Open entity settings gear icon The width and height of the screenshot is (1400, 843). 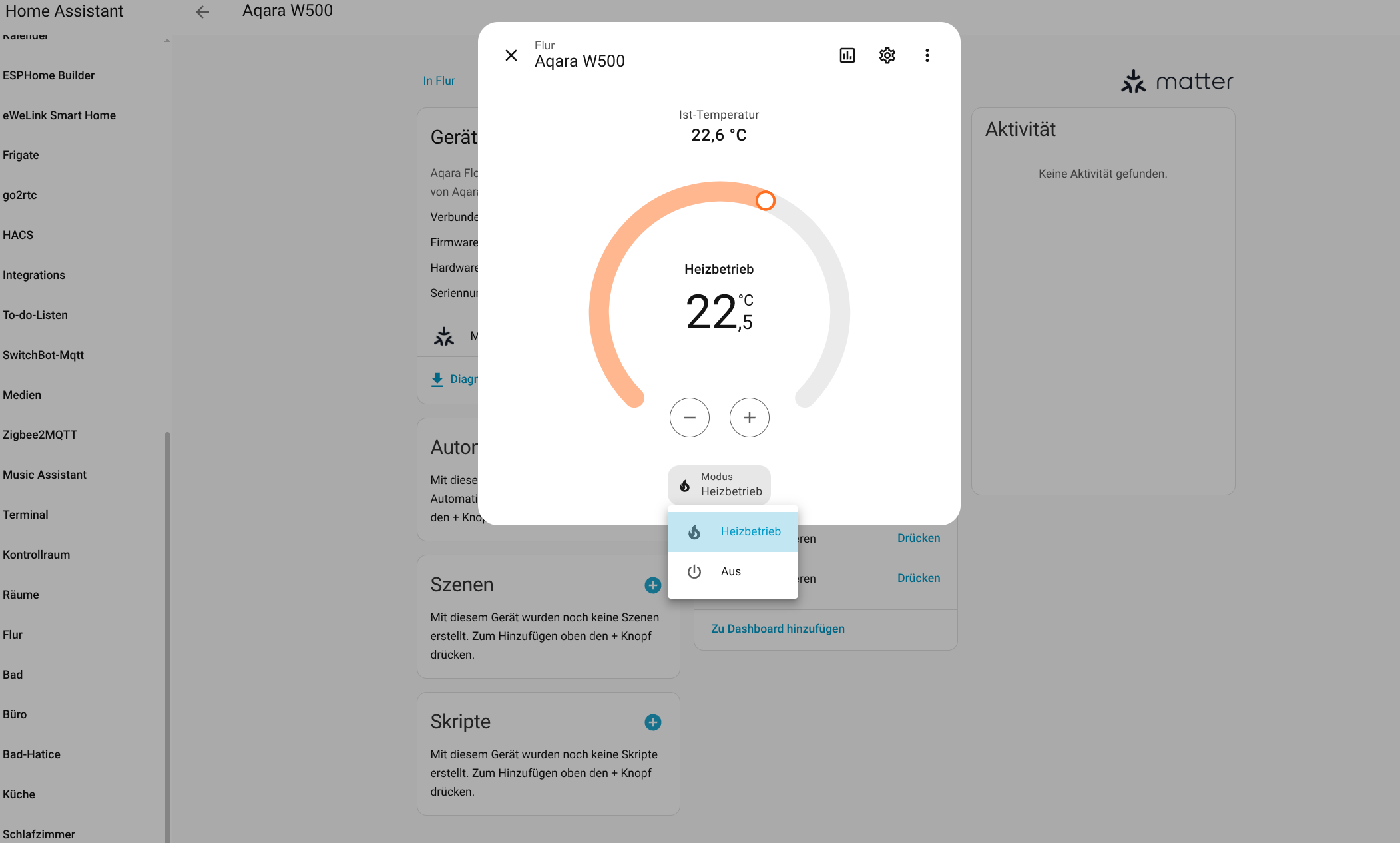[x=887, y=55]
